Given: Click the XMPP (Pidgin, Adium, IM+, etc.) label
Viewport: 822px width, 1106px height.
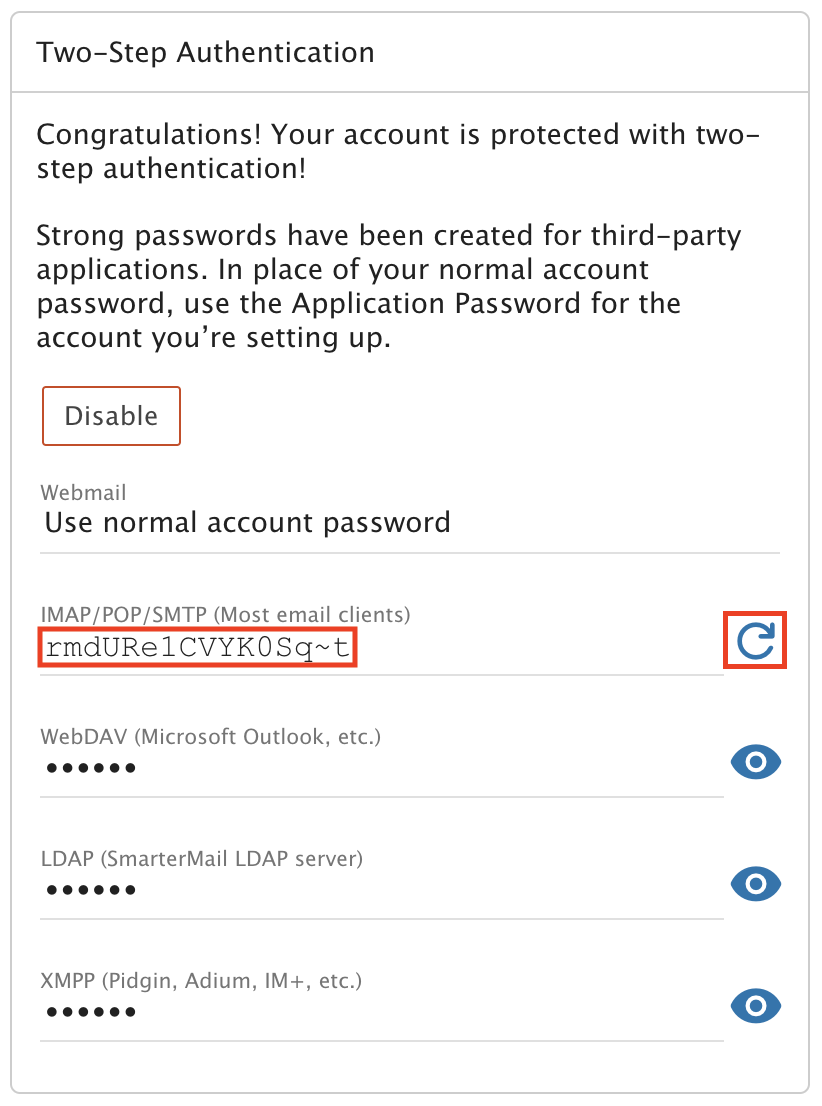Looking at the screenshot, I should pos(201,980).
